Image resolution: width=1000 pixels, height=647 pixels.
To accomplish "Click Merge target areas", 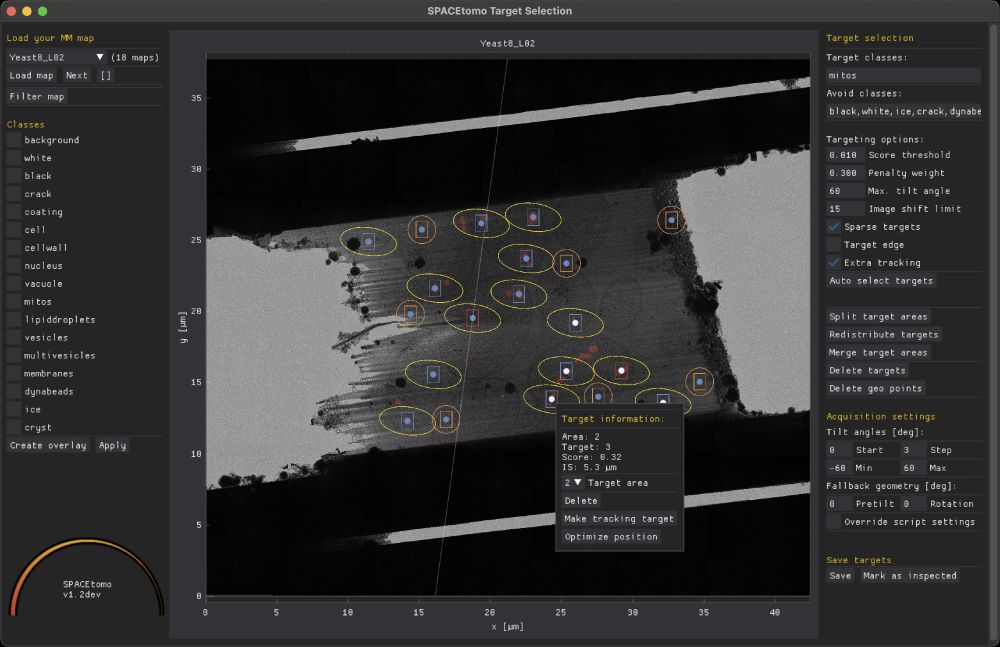I will 878,352.
